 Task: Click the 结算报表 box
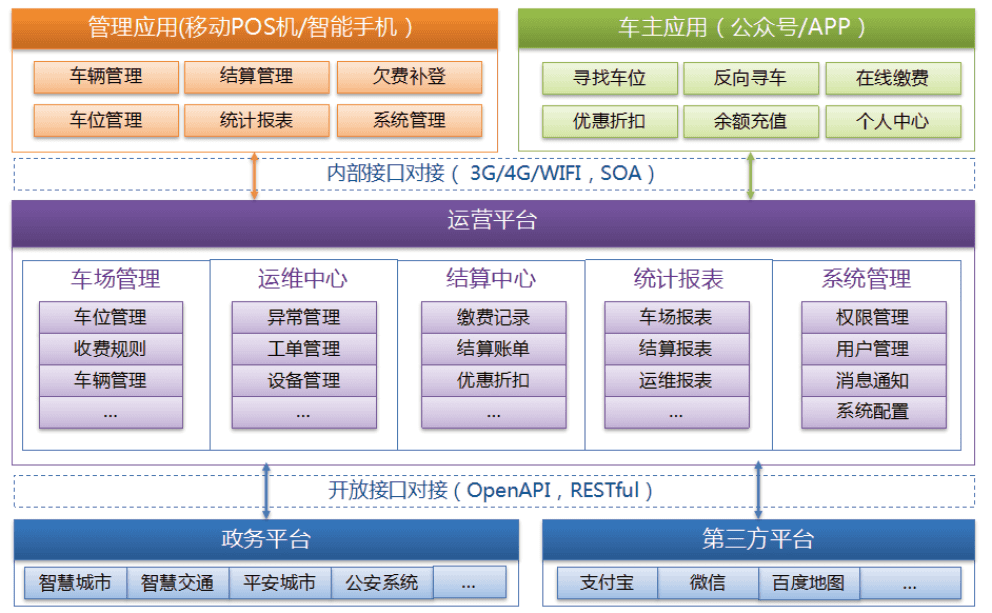pyautogui.click(x=677, y=349)
